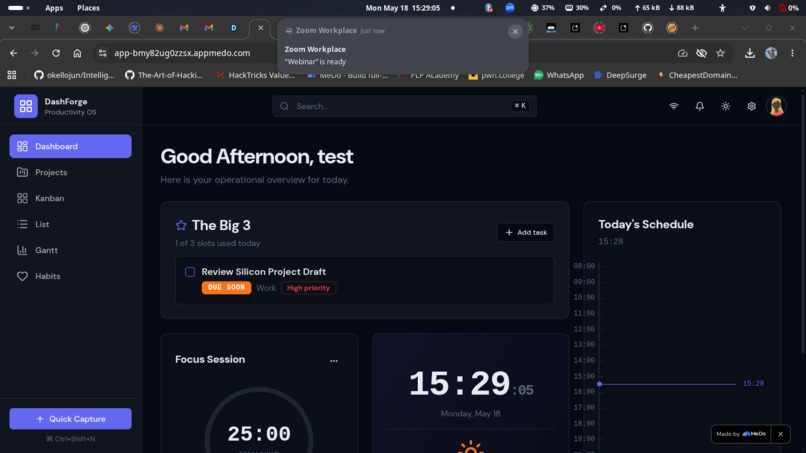Click the Quick Capture button
Viewport: 806px width, 453px height.
point(70,419)
